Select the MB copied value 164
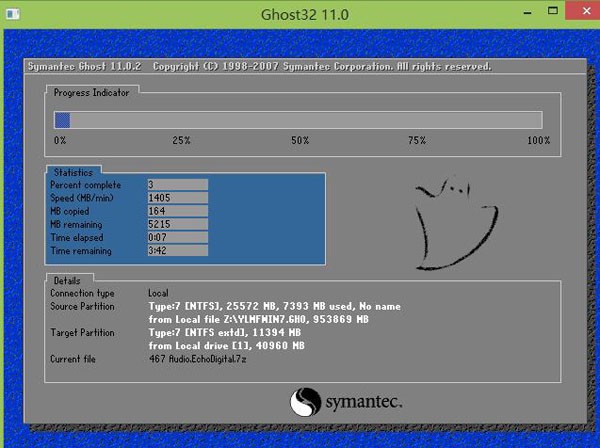Screen dimensions: 600x448 pyautogui.click(x=178, y=211)
